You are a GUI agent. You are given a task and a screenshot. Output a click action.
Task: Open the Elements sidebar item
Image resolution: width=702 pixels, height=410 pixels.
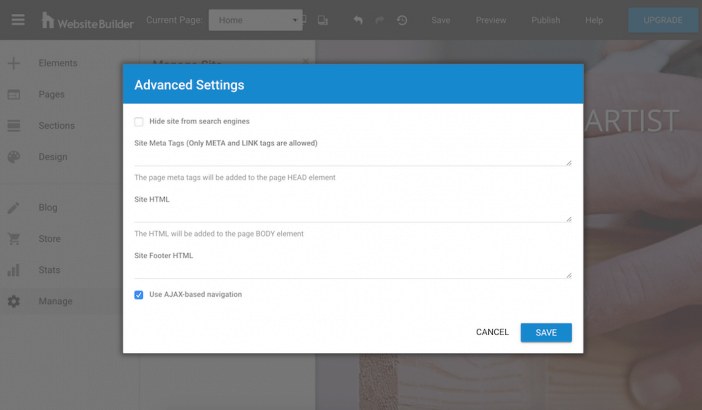[x=57, y=63]
